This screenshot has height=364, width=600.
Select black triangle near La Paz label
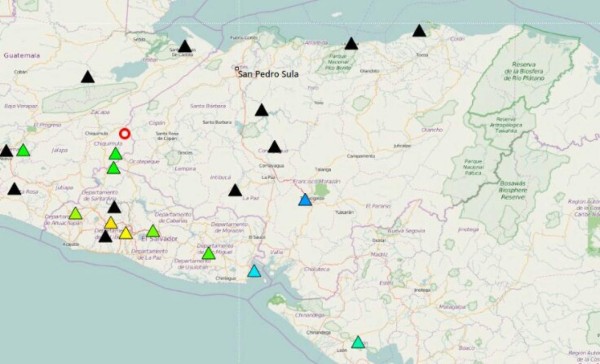[x=235, y=190]
